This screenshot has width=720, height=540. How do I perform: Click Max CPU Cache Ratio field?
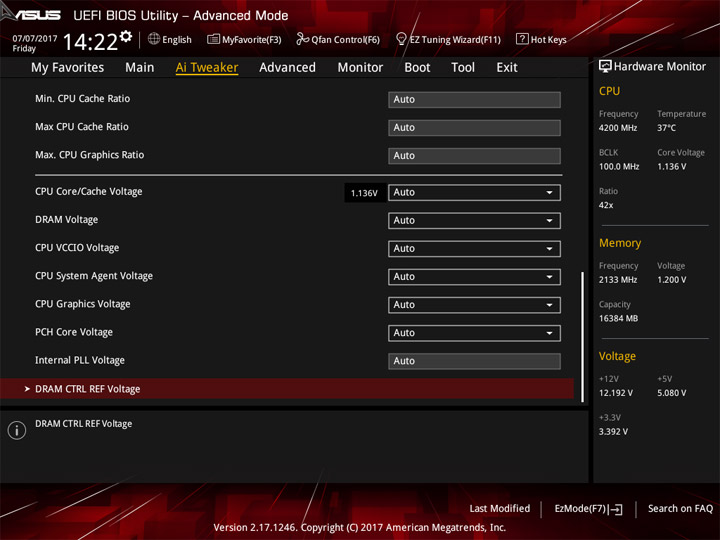pyautogui.click(x=474, y=128)
